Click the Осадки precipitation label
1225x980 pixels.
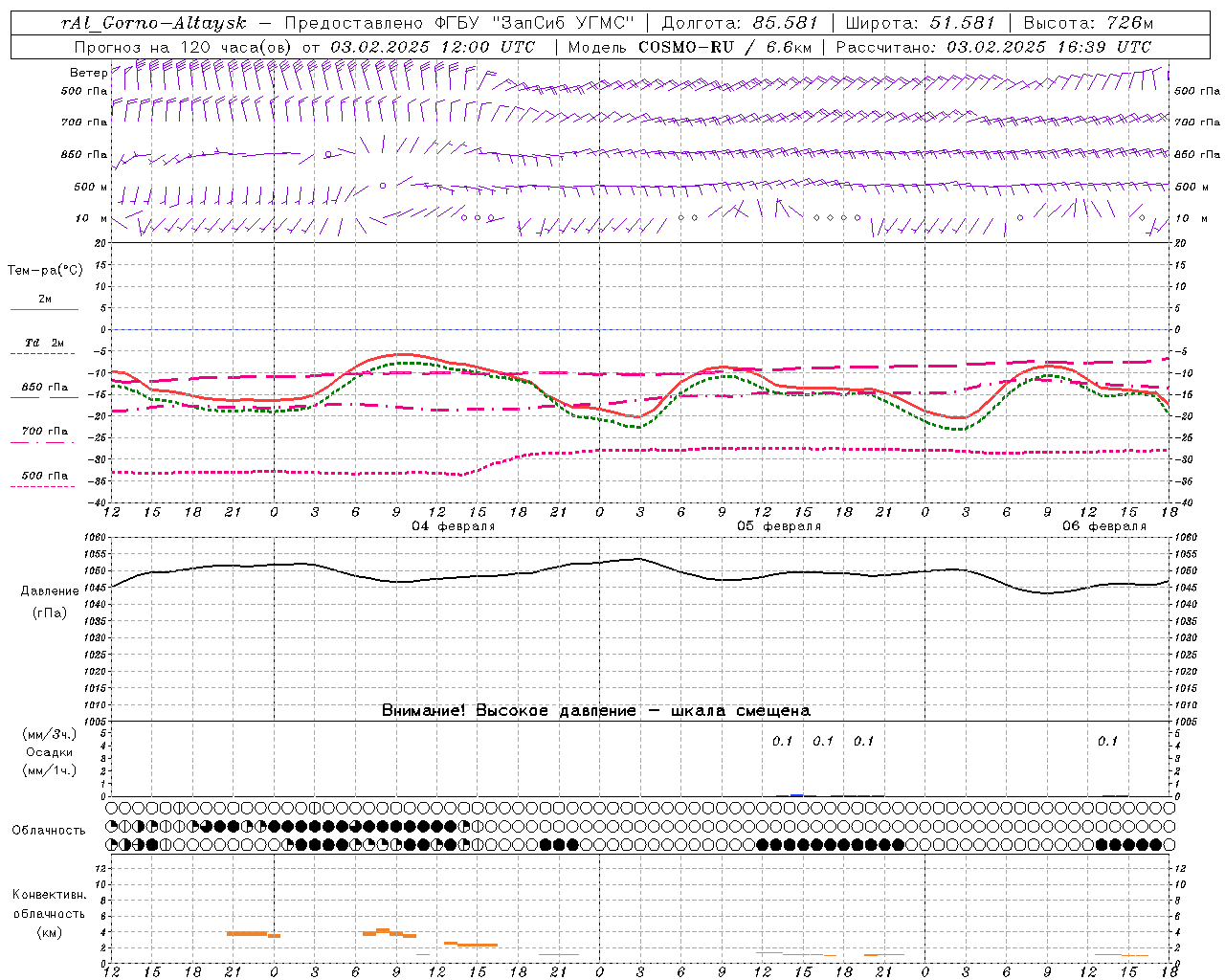click(x=50, y=753)
